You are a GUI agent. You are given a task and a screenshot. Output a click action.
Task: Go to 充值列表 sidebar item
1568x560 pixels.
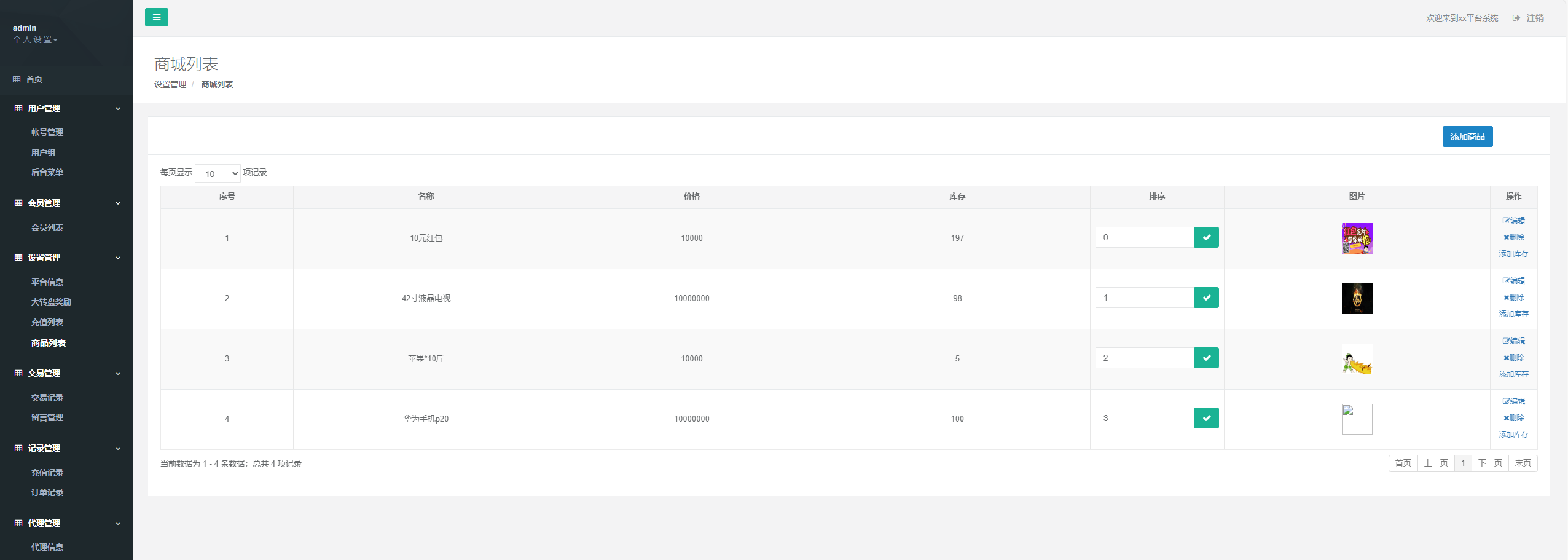(x=47, y=322)
